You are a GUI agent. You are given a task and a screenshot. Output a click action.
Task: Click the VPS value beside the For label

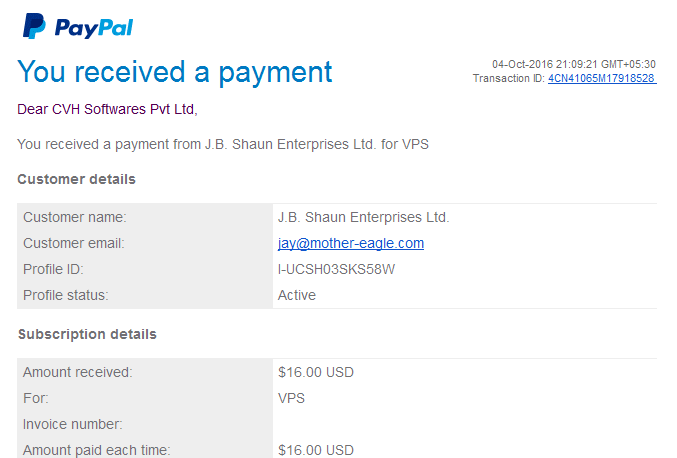[291, 398]
